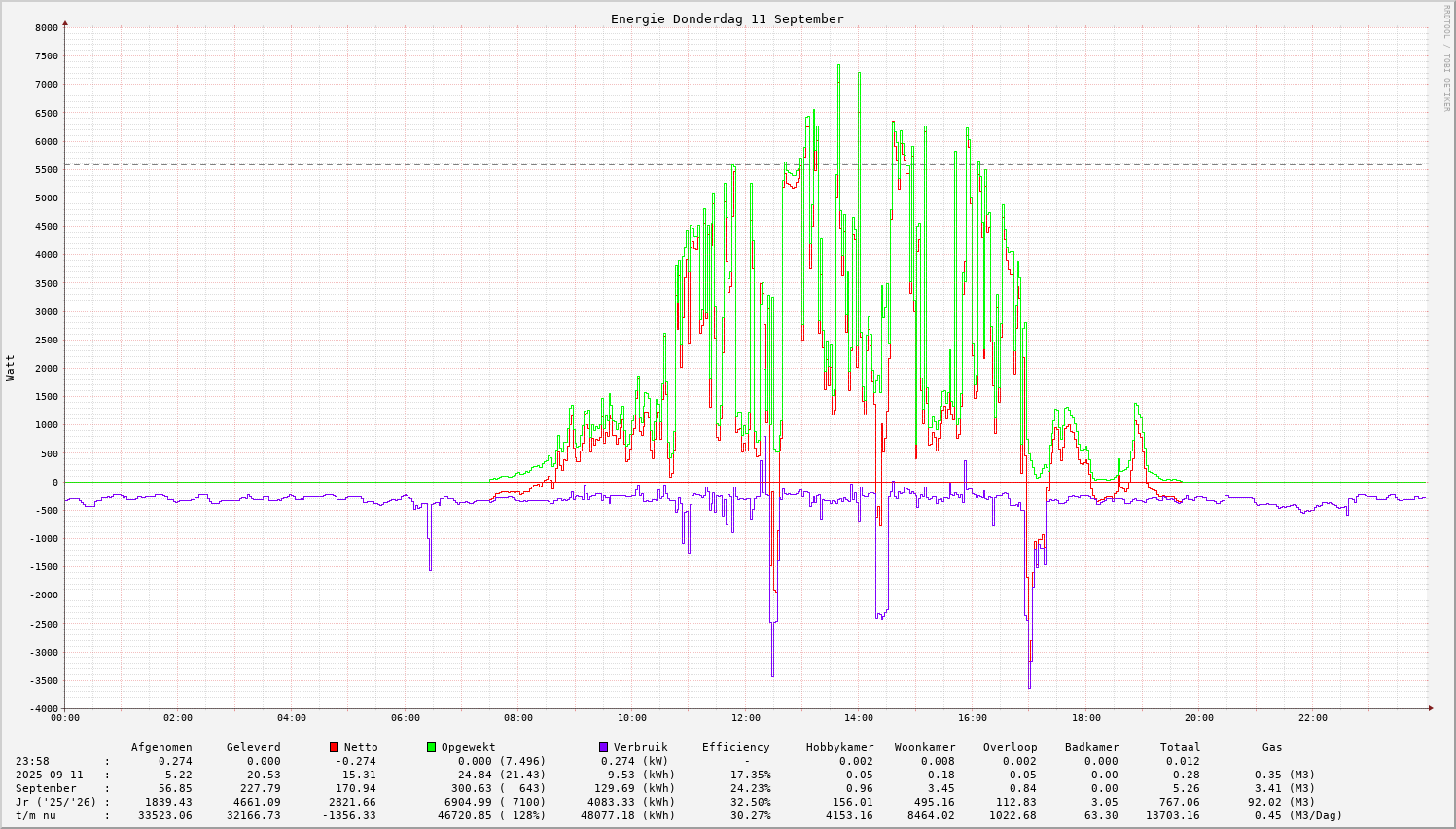Click the red Netto legend swatch
The image size is (1456, 829).
click(x=334, y=747)
